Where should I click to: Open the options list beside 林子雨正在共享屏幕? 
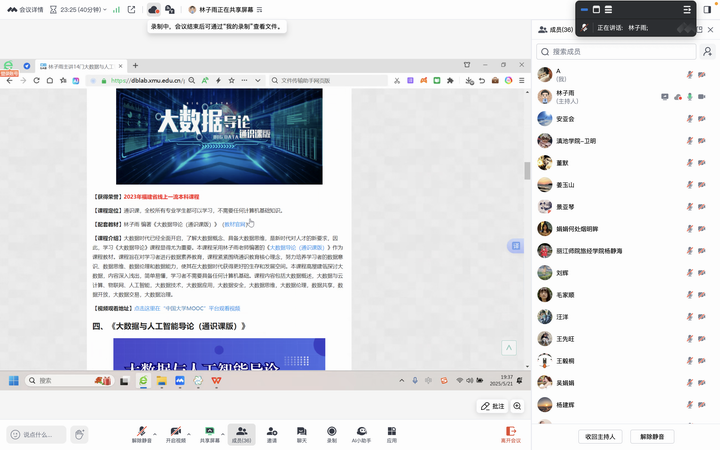tap(260, 10)
